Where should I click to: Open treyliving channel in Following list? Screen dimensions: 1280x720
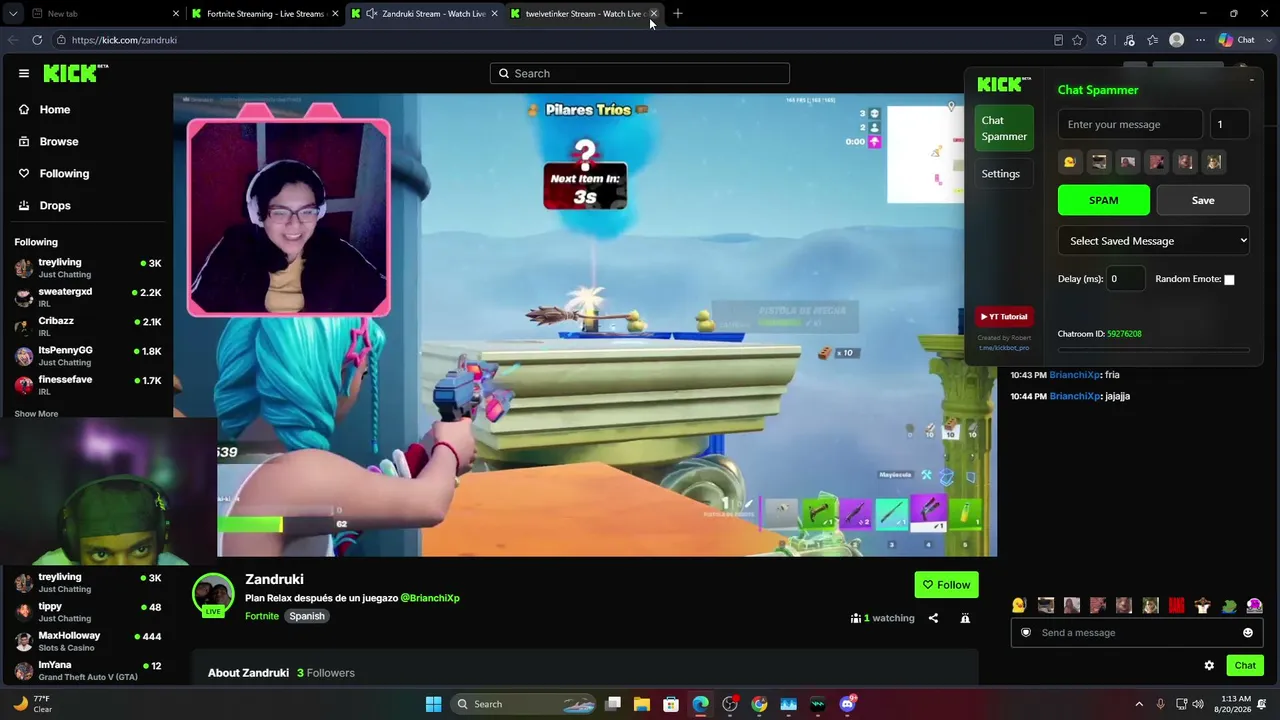tap(88, 268)
